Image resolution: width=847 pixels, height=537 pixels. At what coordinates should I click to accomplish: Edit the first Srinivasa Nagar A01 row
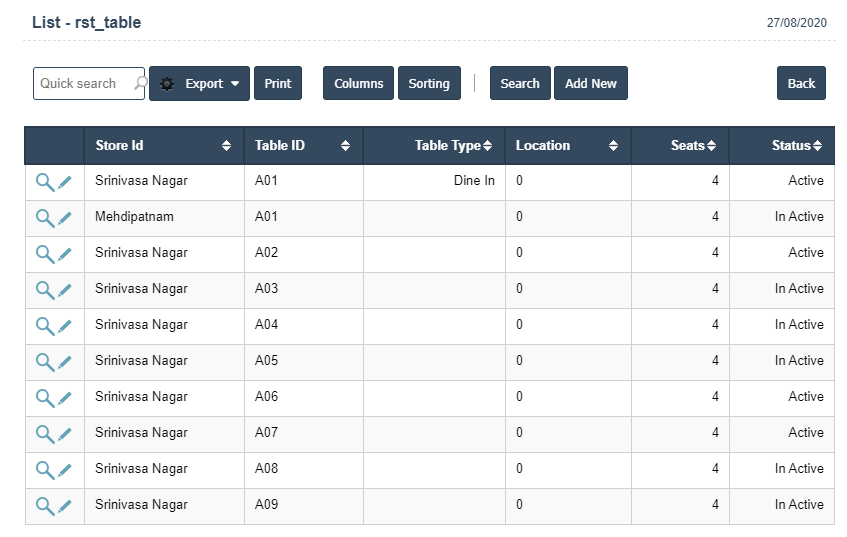65,182
